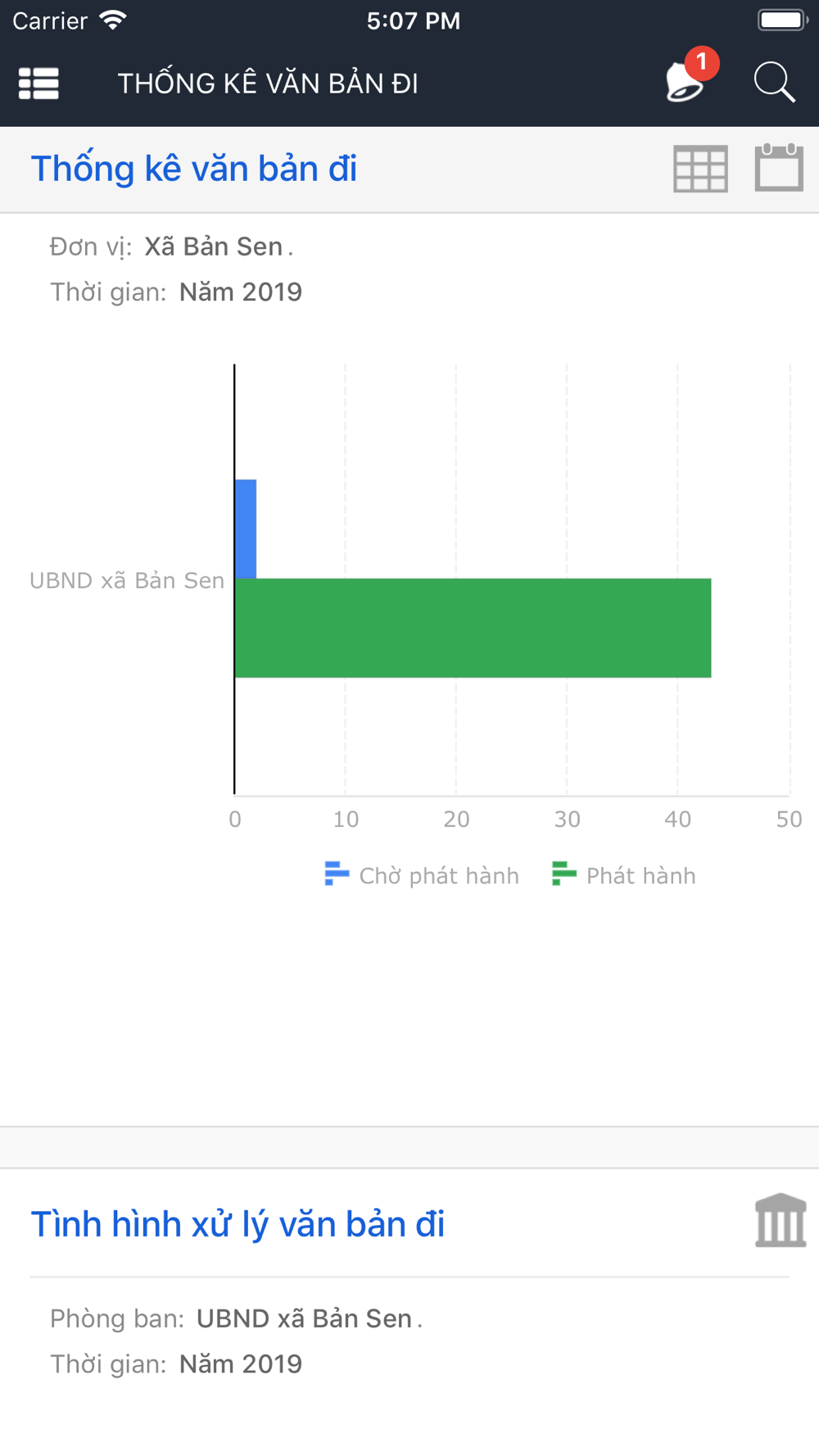Tap the blue Chờ phát hành bar
Screen dimensions: 819x1456
(246, 529)
